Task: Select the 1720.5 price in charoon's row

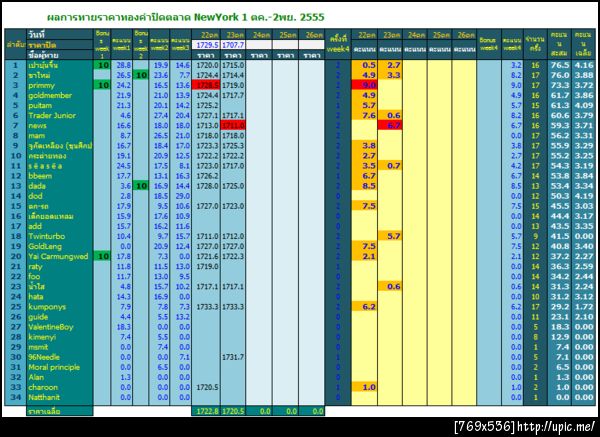Action: (206, 387)
